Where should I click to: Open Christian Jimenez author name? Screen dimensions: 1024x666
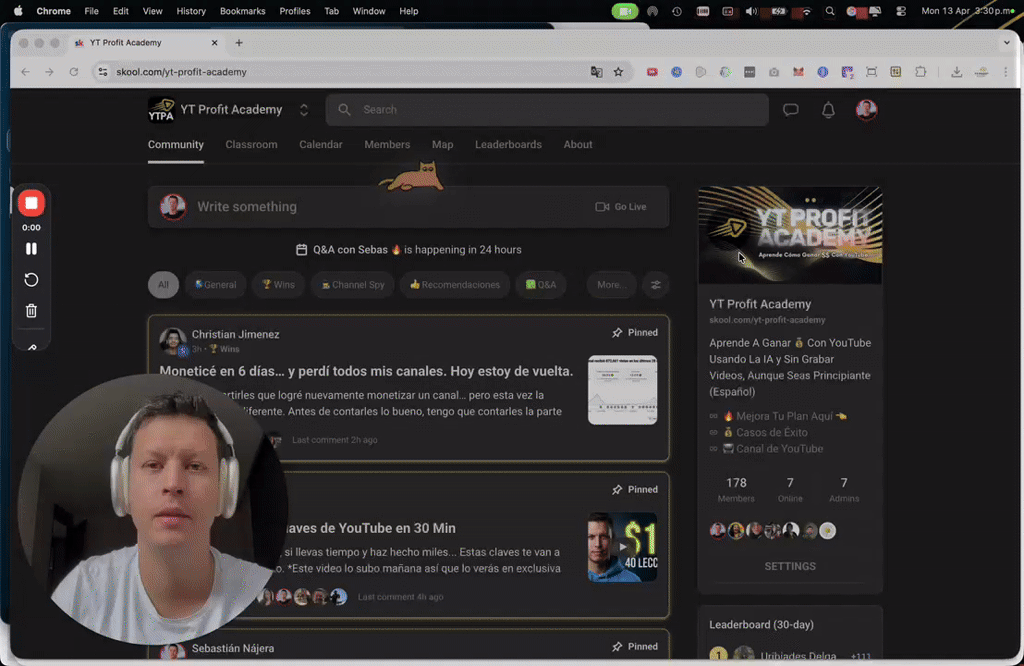(x=236, y=334)
